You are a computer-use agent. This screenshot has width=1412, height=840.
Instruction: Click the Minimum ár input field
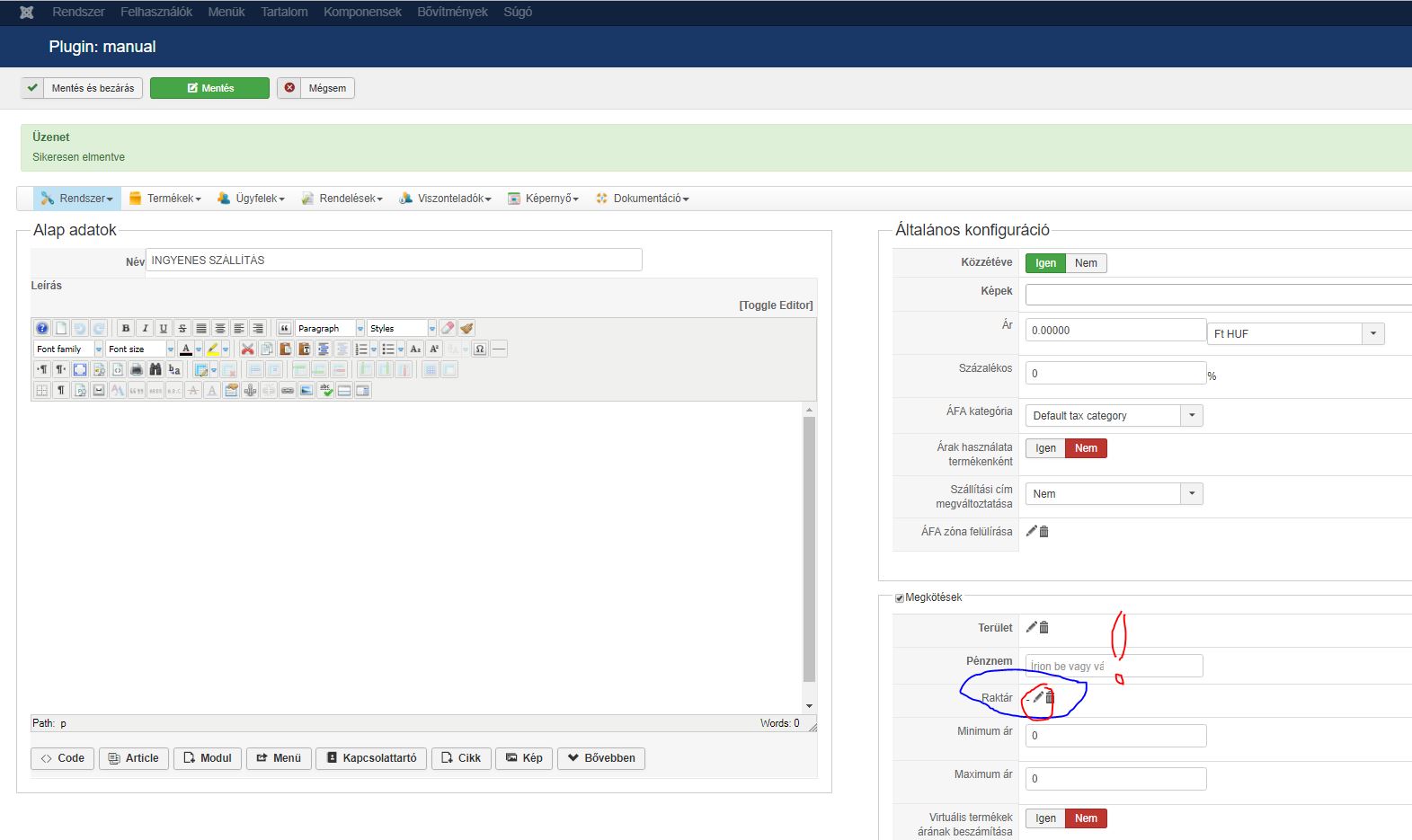(1115, 736)
